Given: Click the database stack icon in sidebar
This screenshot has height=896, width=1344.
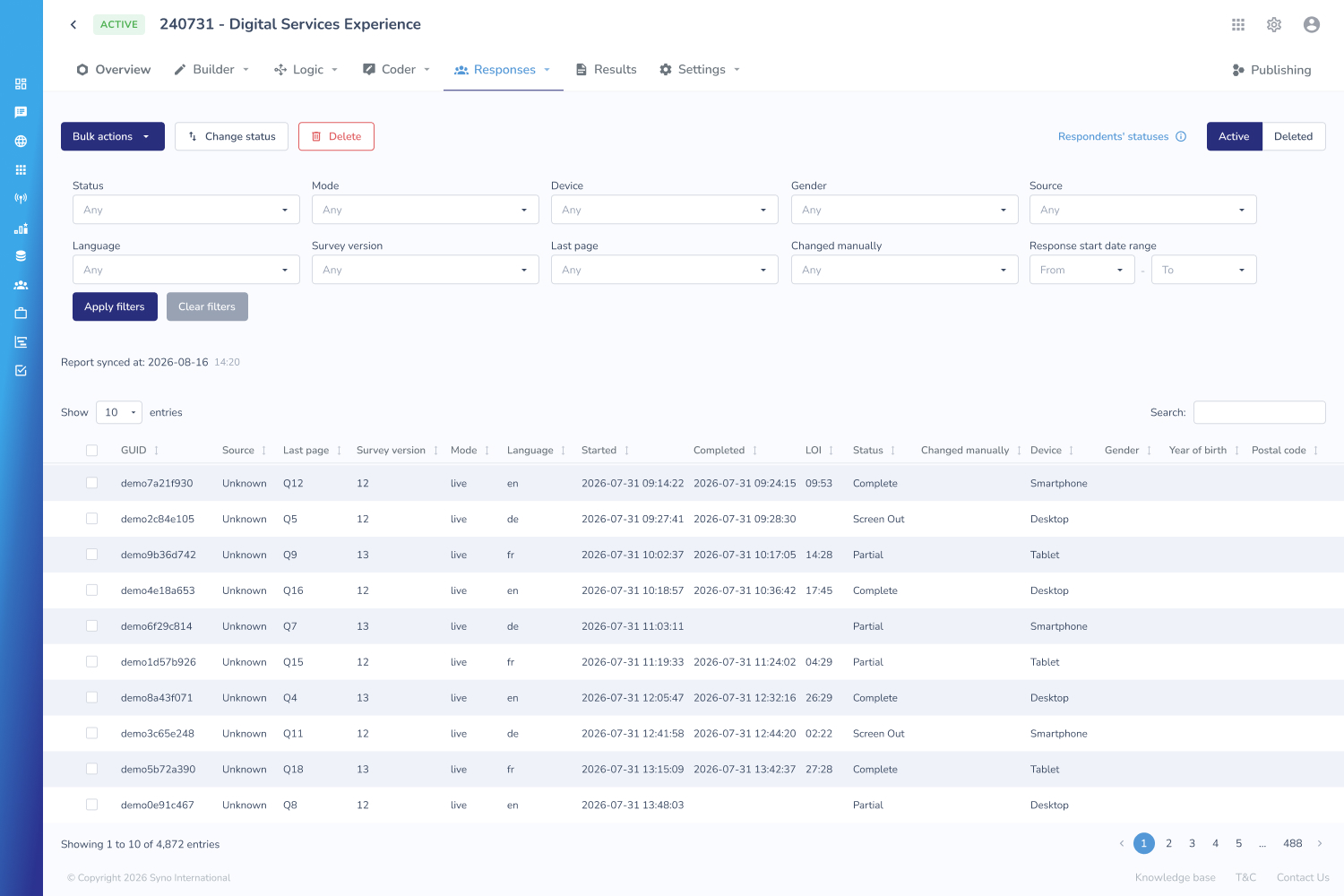Looking at the screenshot, I should tap(21, 256).
